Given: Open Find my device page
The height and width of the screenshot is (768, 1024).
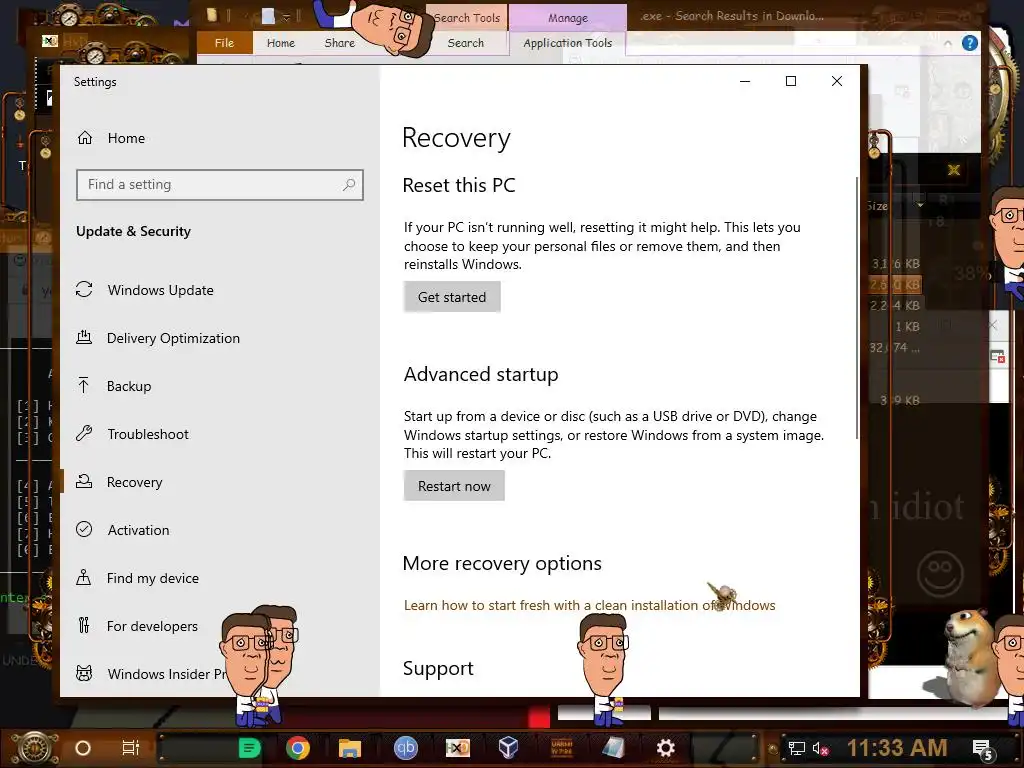Looking at the screenshot, I should [152, 578].
